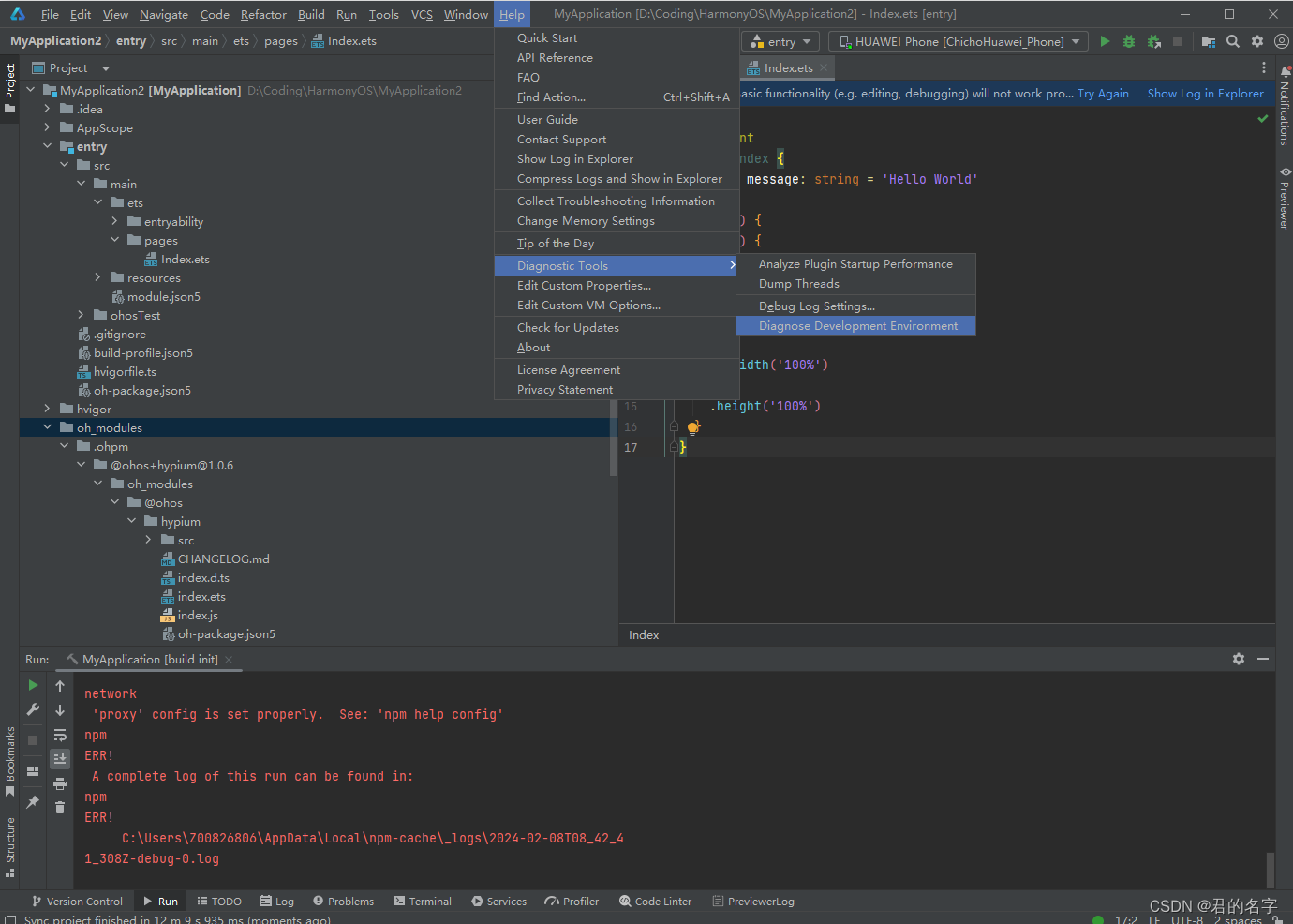This screenshot has height=924, width=1293.
Task: Open the account profile icon
Action: click(1282, 41)
